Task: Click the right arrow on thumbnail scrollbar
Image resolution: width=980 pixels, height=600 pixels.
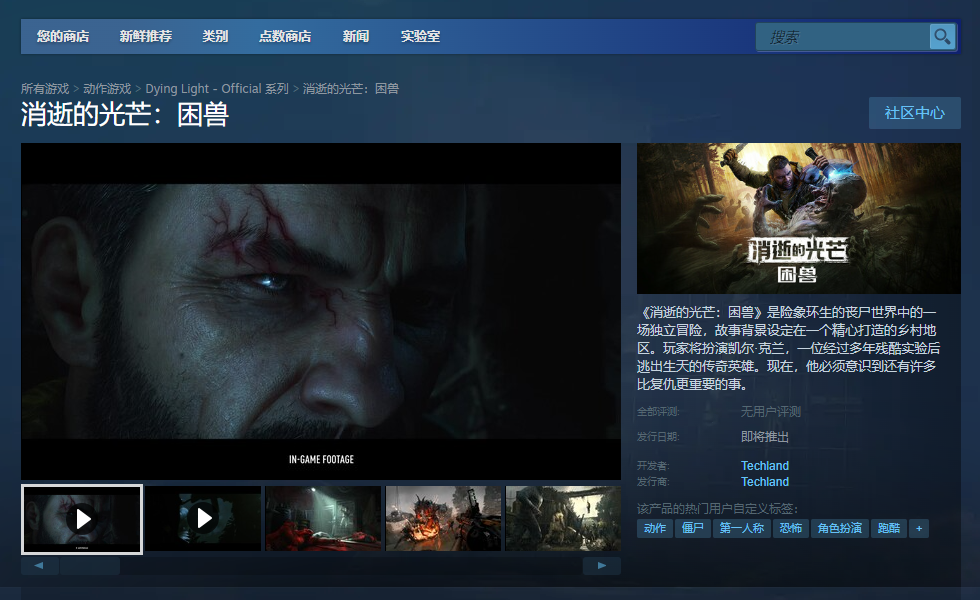Action: point(602,566)
